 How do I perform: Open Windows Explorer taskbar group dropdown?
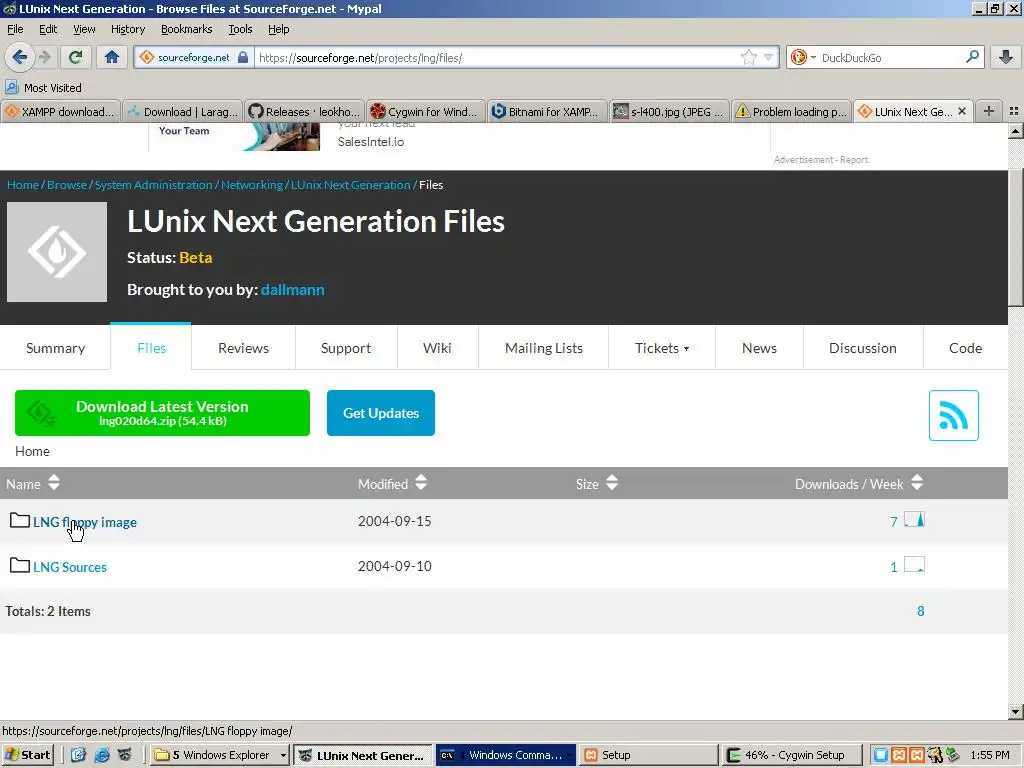coord(283,756)
